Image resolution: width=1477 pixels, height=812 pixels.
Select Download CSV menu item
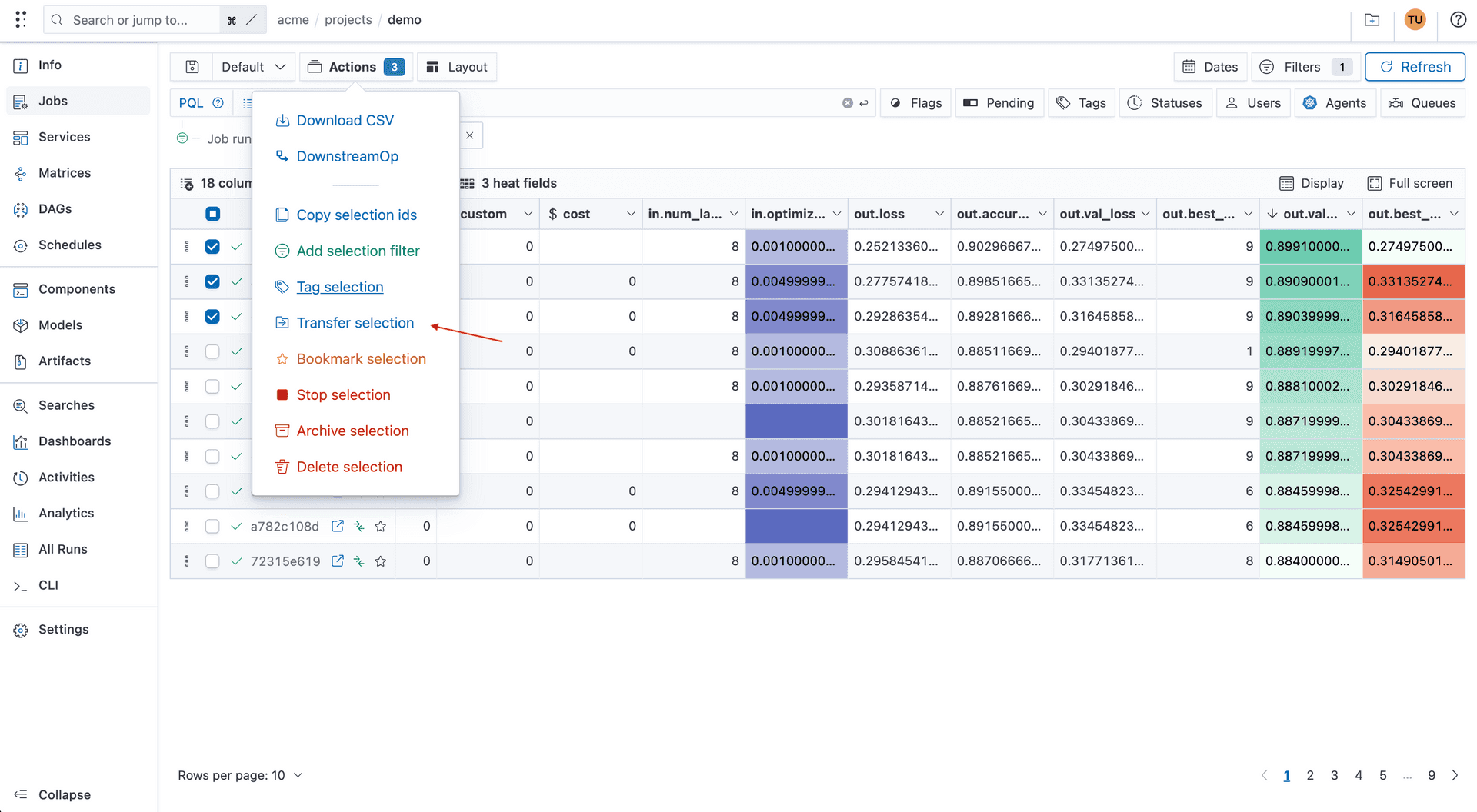pos(345,120)
